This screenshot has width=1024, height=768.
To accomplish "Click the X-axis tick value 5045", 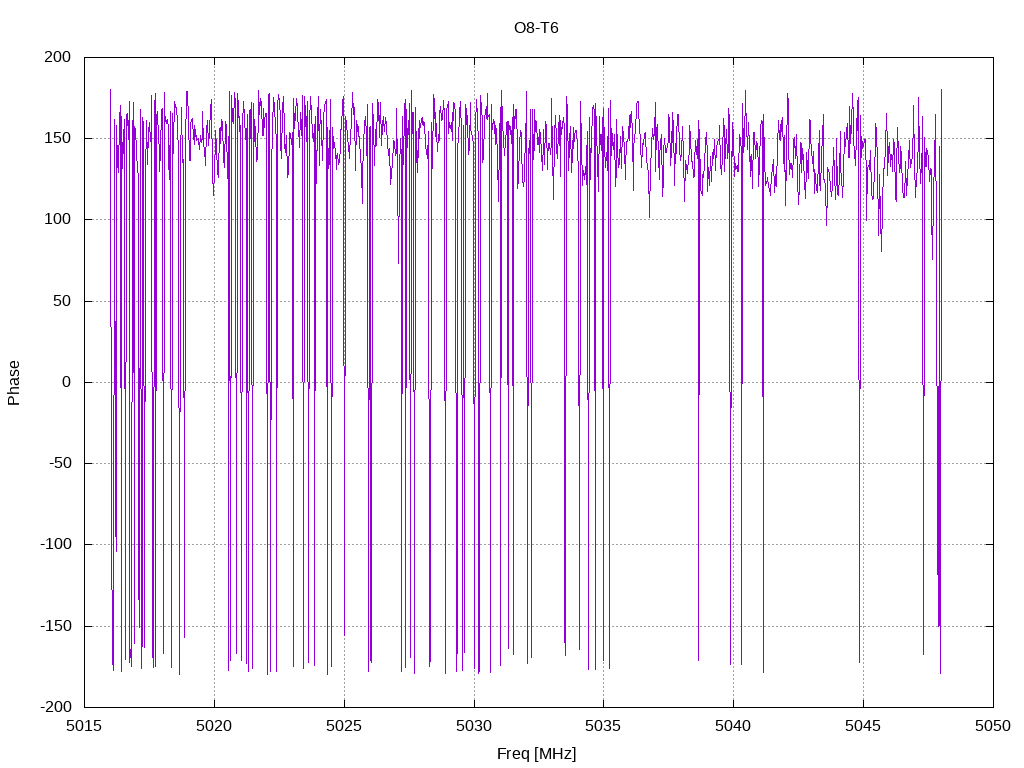I will click(863, 726).
